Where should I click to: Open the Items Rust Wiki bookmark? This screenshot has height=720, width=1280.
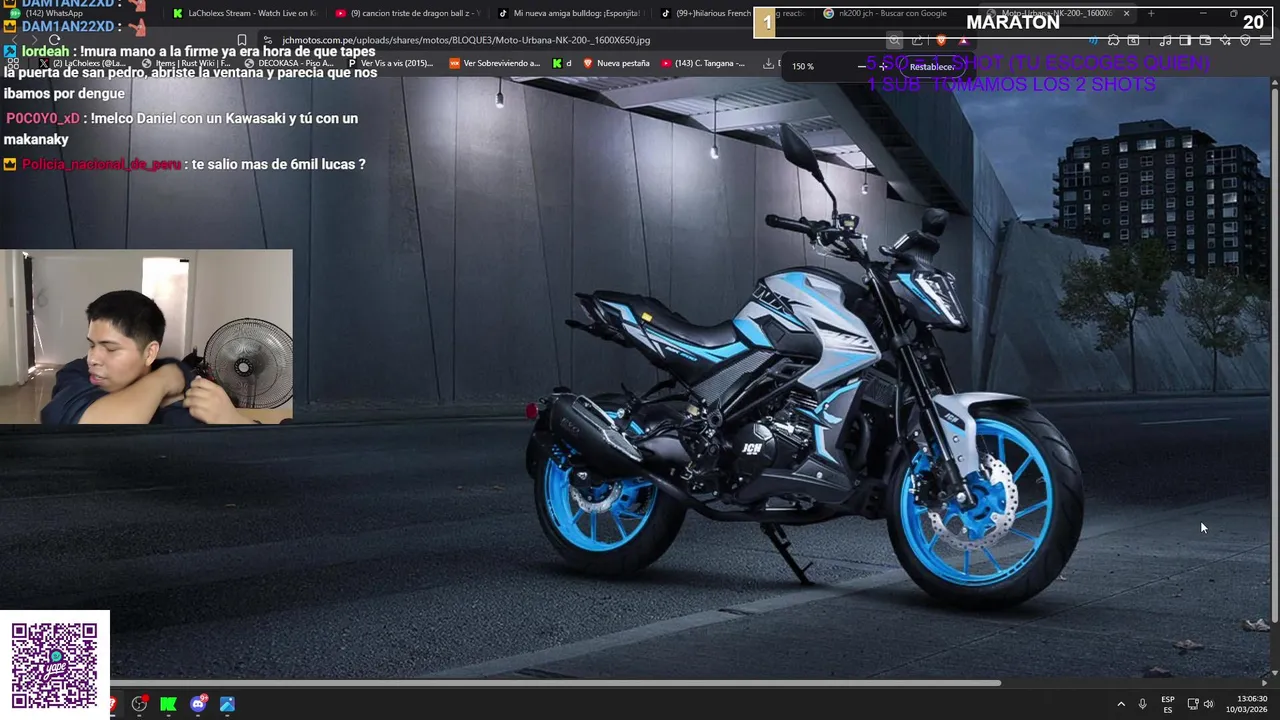[188, 63]
